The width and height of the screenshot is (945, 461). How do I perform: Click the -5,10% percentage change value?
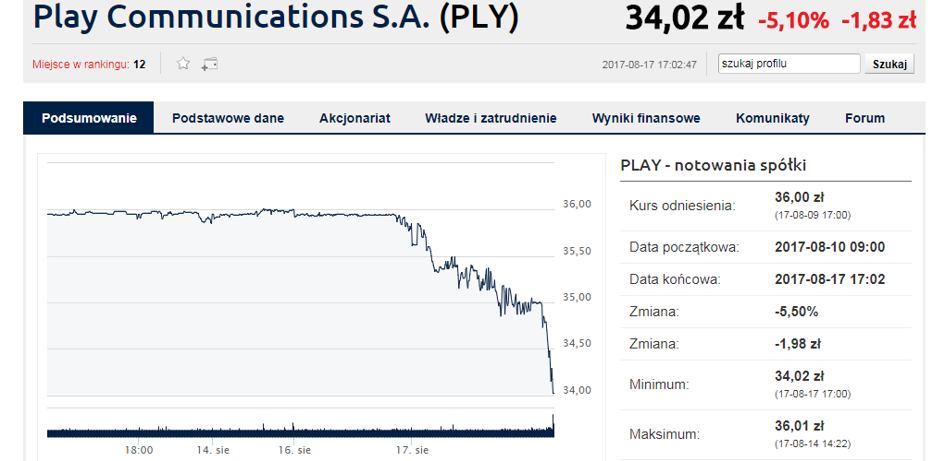pyautogui.click(x=795, y=20)
